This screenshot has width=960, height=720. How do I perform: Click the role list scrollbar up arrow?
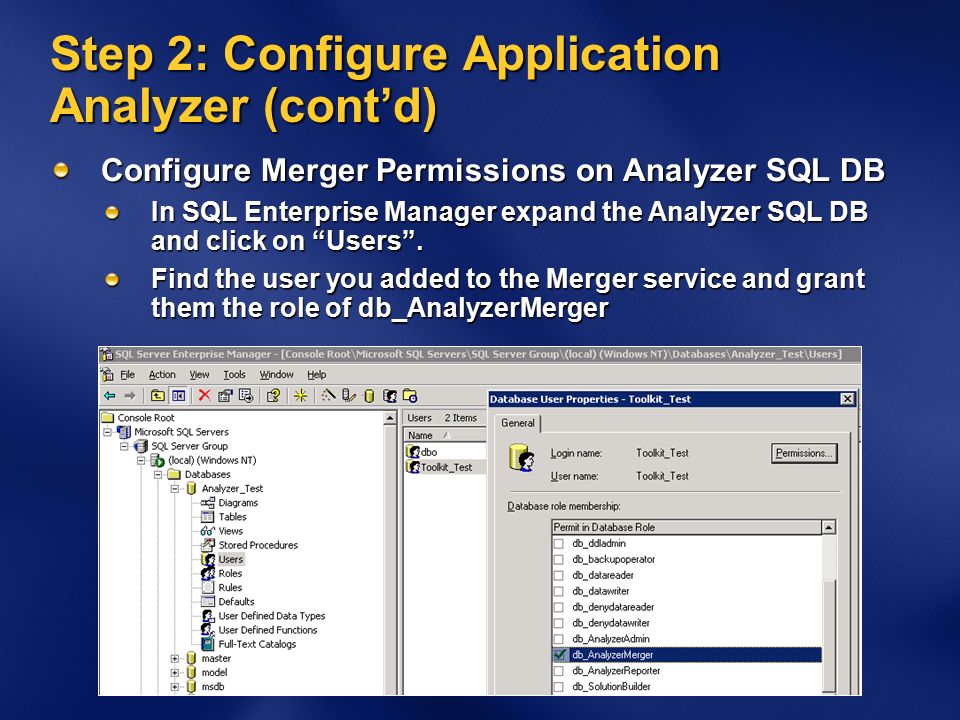coord(828,527)
